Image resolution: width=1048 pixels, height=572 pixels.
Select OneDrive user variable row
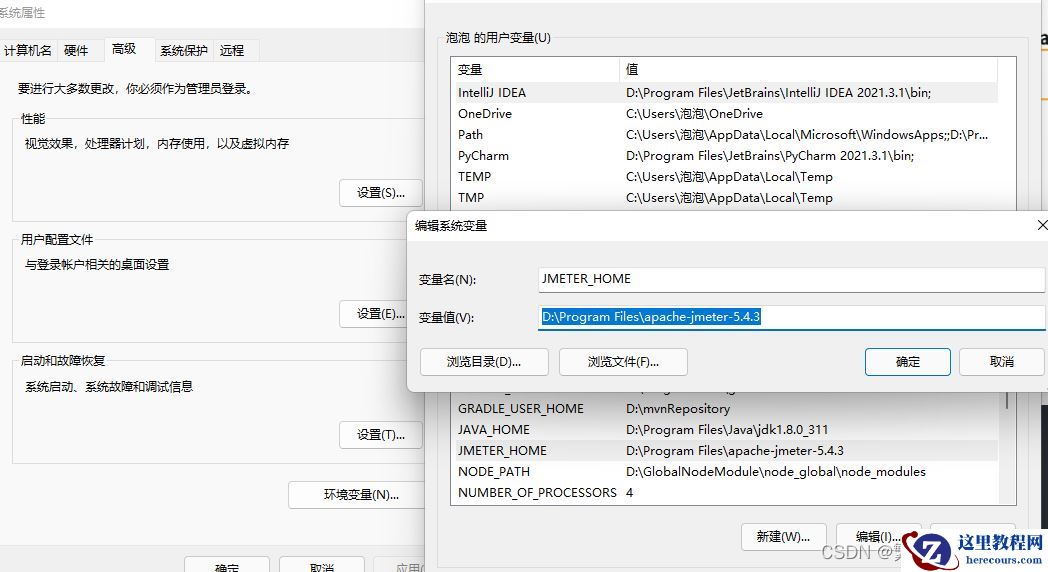click(x=727, y=114)
